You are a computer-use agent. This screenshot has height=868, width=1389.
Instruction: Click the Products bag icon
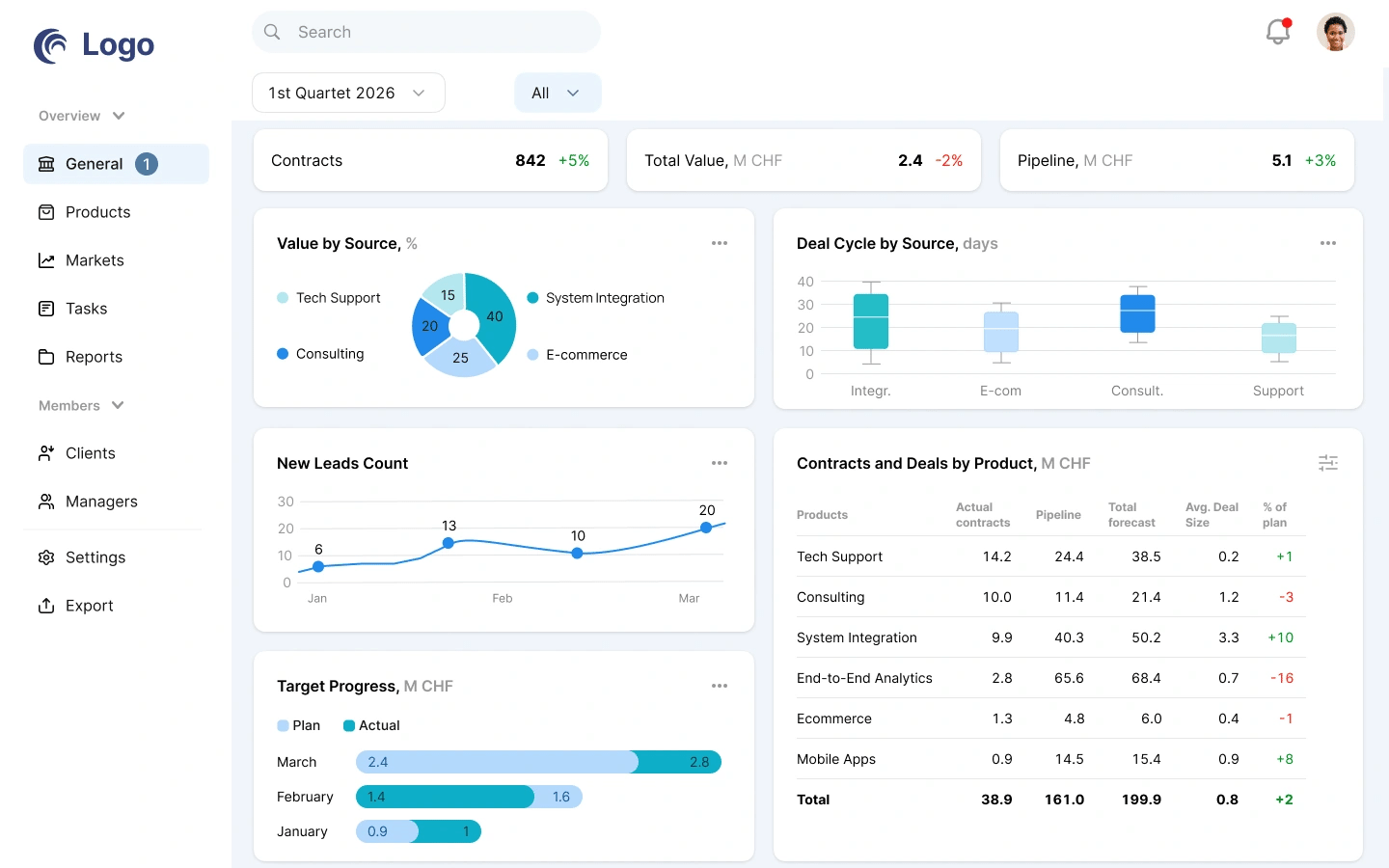point(46,212)
